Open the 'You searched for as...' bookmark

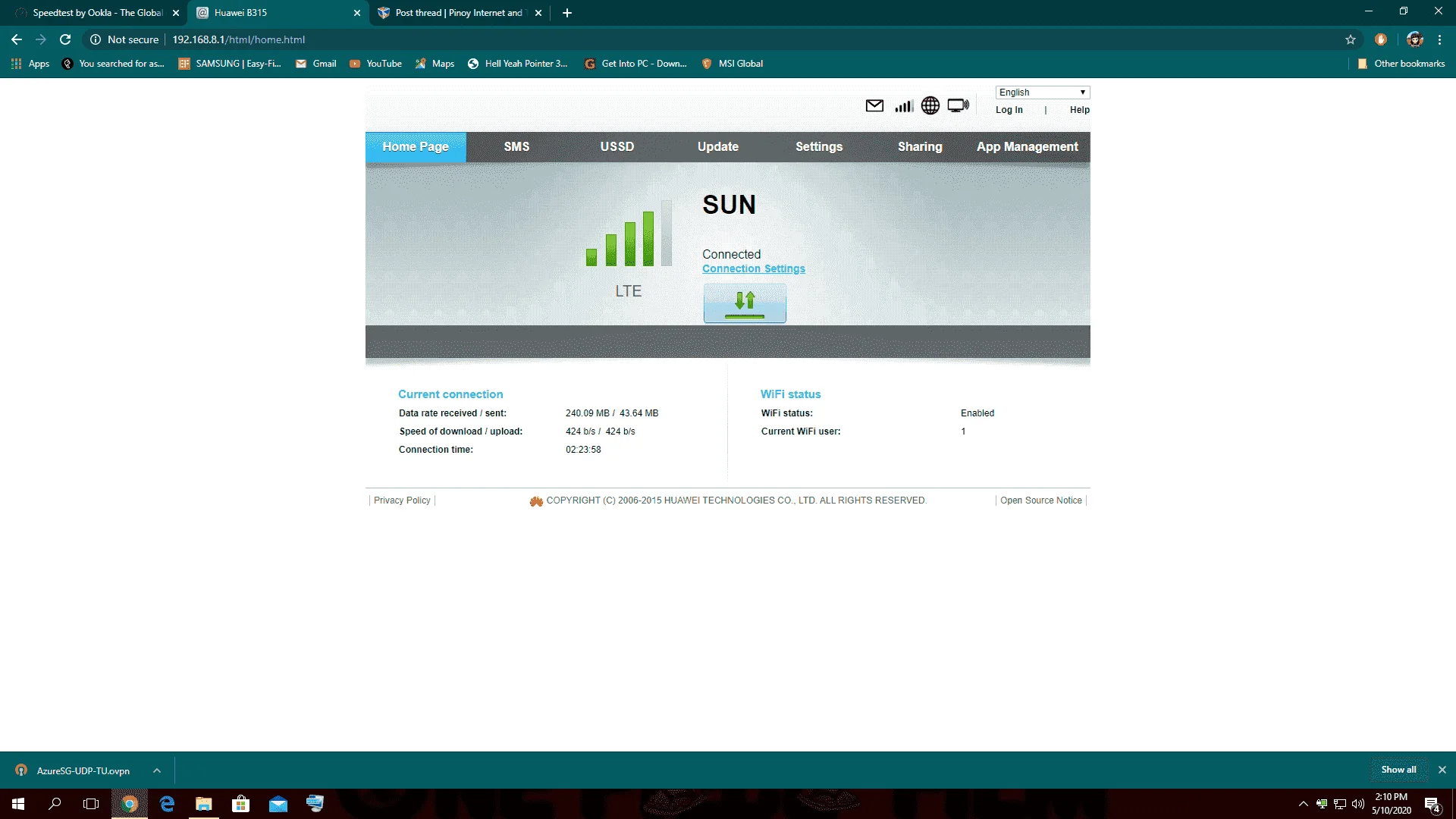click(x=114, y=64)
